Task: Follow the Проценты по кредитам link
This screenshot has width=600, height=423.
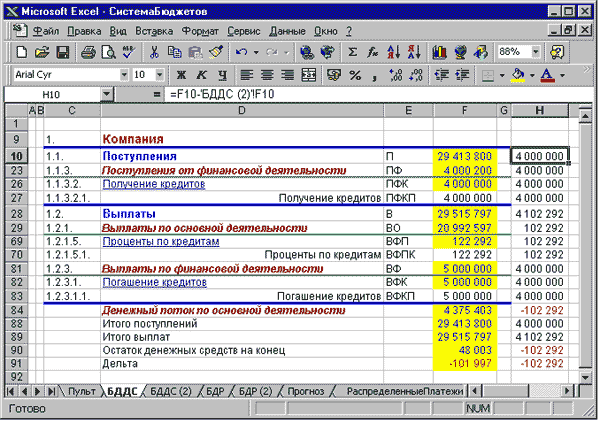Action: 161,242
